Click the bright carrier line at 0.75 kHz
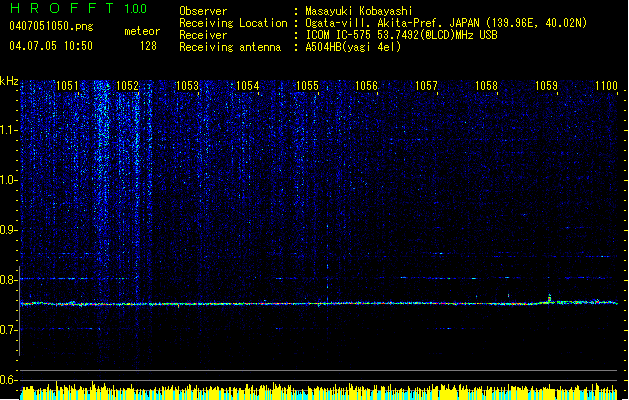629x400 pixels. click(x=319, y=304)
